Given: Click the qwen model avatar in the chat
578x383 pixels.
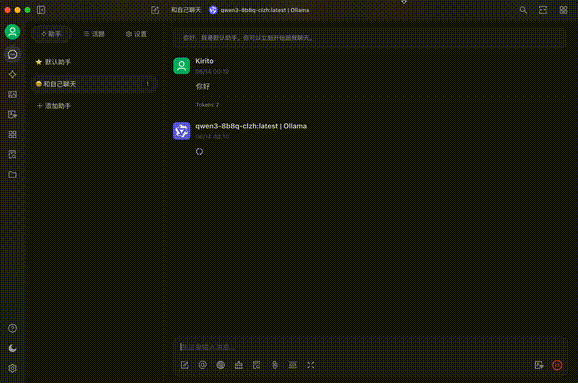Looking at the screenshot, I should coord(181,131).
